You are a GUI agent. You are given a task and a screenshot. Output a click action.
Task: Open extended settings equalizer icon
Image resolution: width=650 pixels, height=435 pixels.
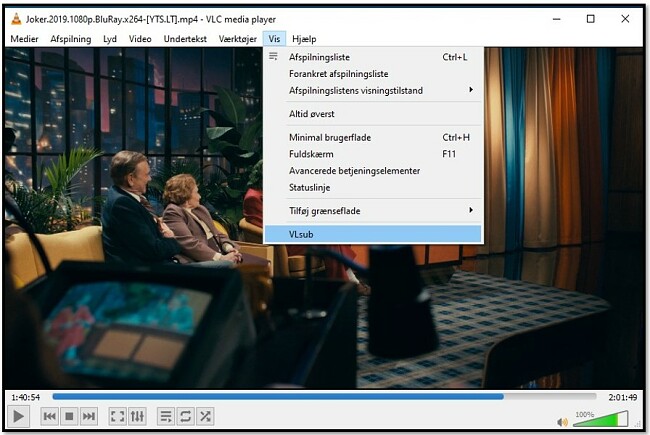point(137,416)
